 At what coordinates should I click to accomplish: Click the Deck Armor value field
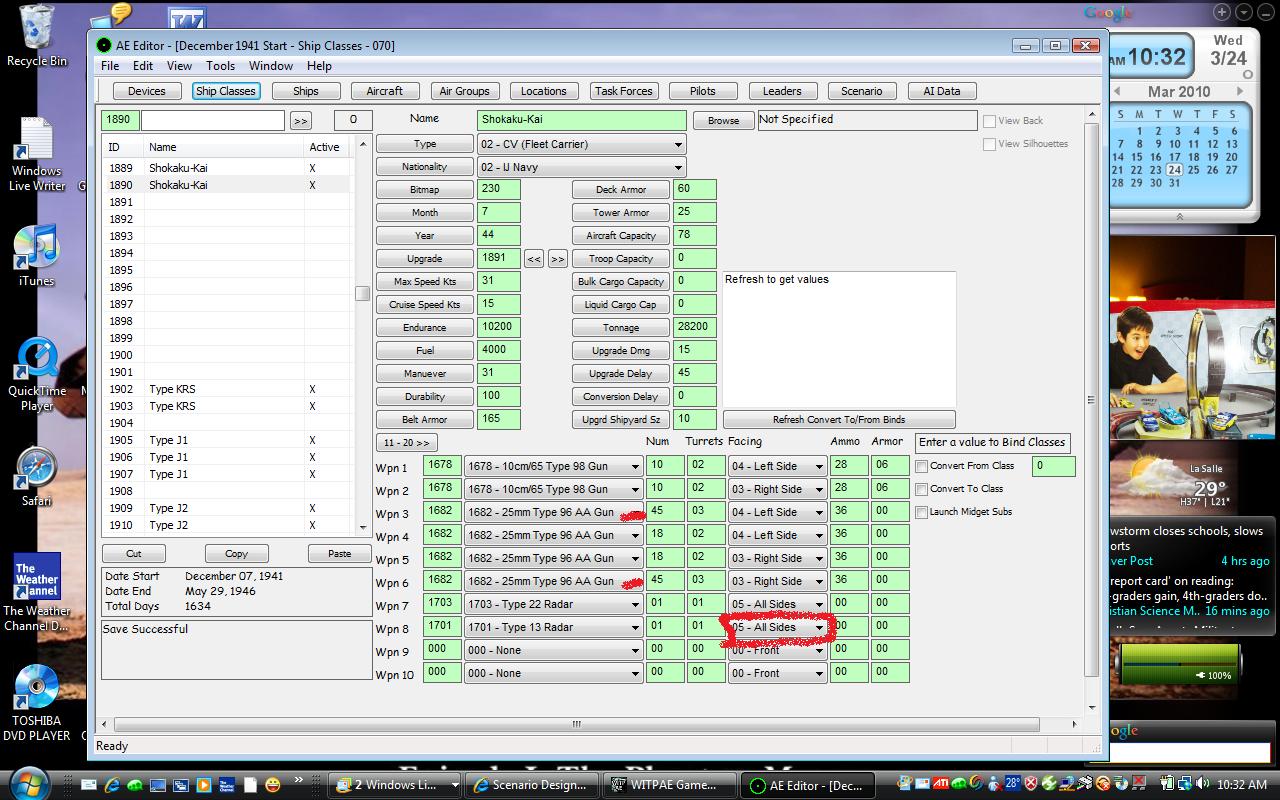pos(696,189)
